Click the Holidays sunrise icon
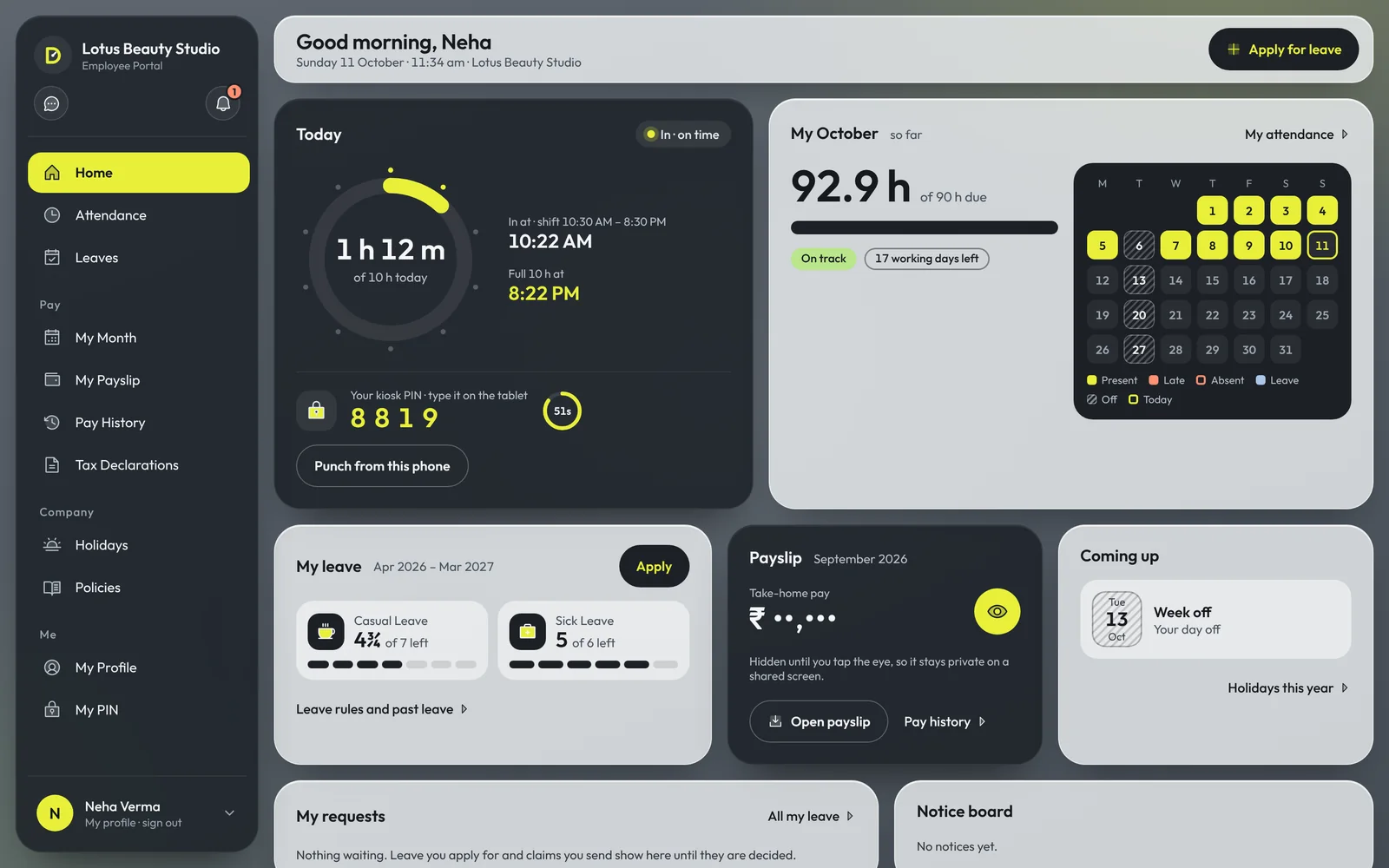1389x868 pixels. click(52, 545)
